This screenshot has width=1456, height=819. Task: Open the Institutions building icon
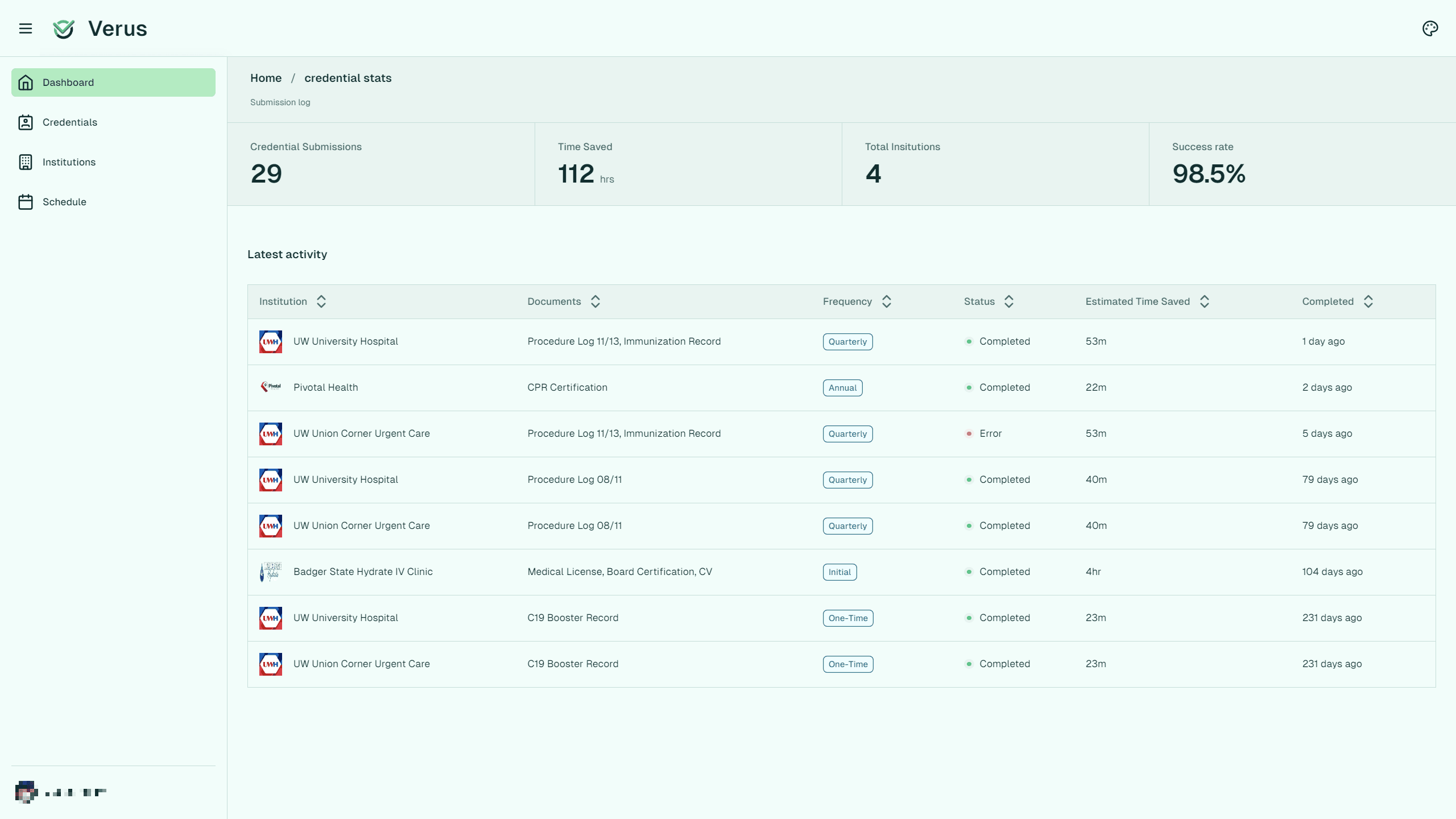26,162
